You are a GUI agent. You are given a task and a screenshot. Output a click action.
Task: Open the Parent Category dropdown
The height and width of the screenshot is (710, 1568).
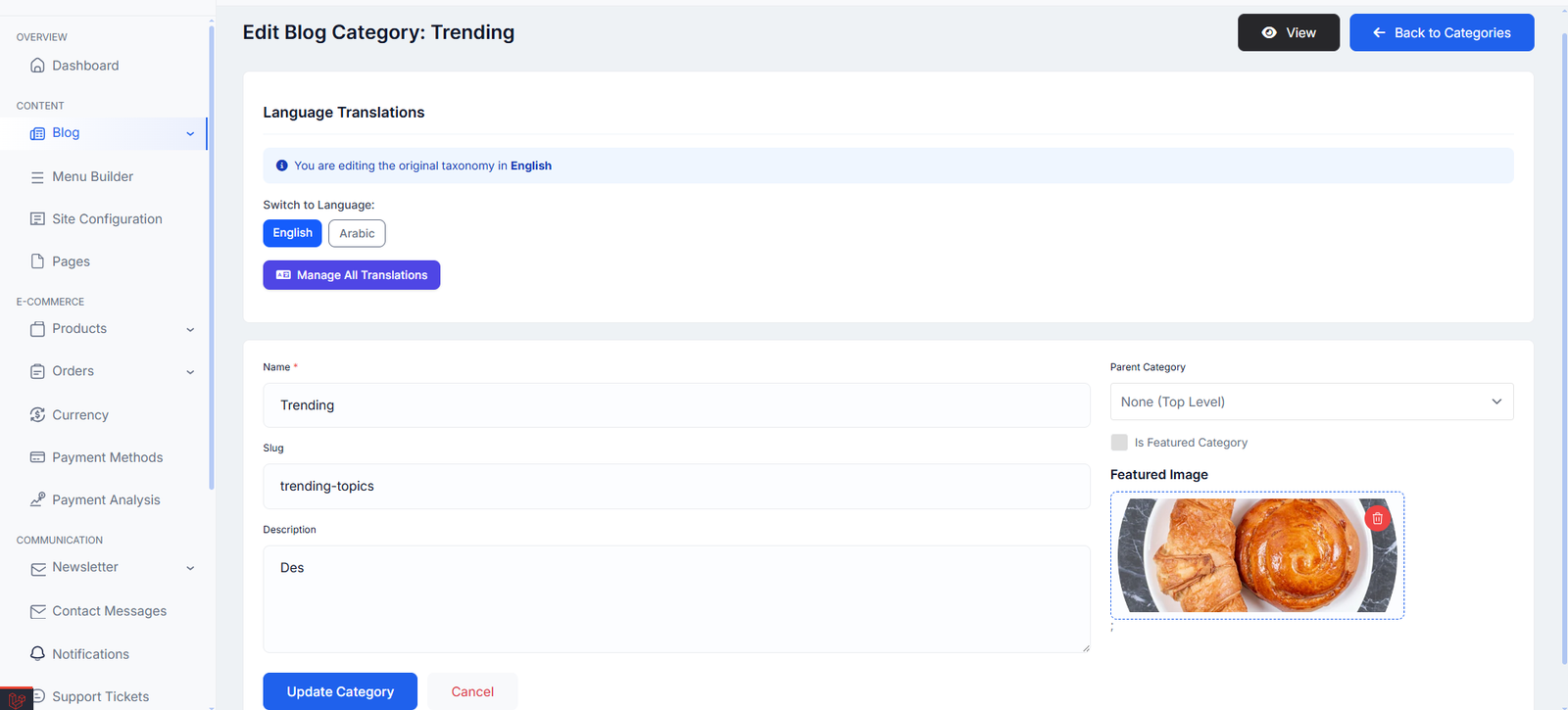1311,402
